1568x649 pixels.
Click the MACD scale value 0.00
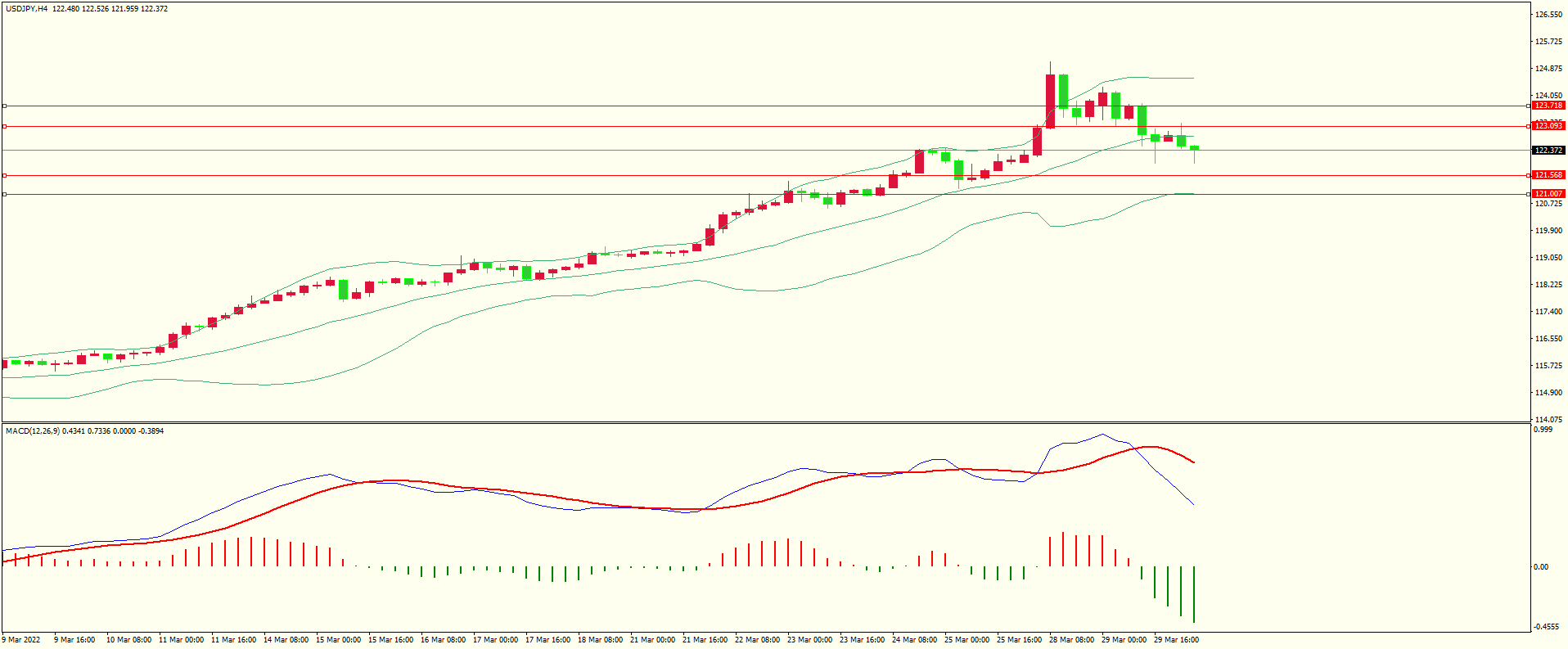(x=1541, y=567)
